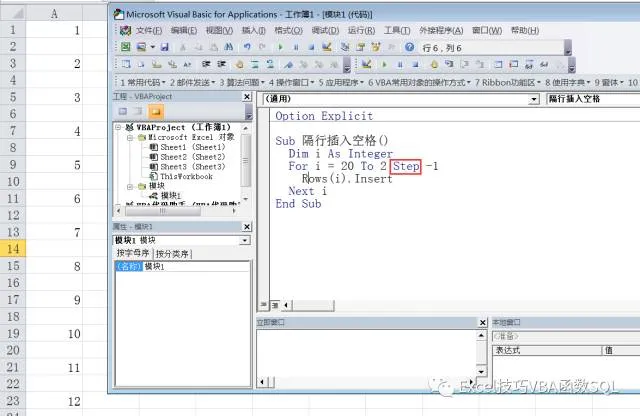Click the Find binoculars icon
This screenshot has width=640, height=416.
pyautogui.click(x=229, y=47)
